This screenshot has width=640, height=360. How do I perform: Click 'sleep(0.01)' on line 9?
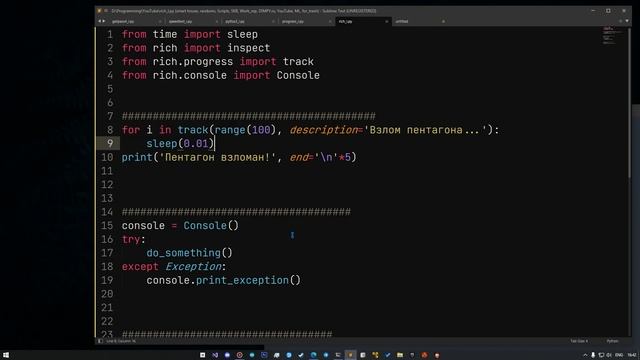180,144
